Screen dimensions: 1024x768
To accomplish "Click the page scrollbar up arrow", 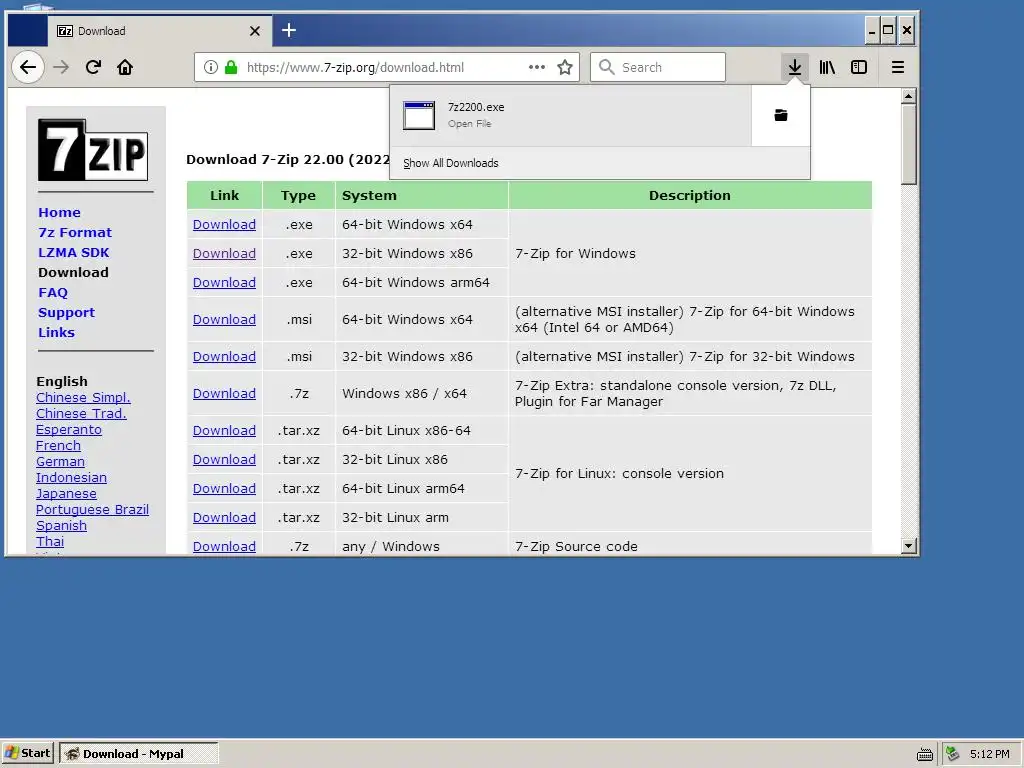I will (x=908, y=97).
